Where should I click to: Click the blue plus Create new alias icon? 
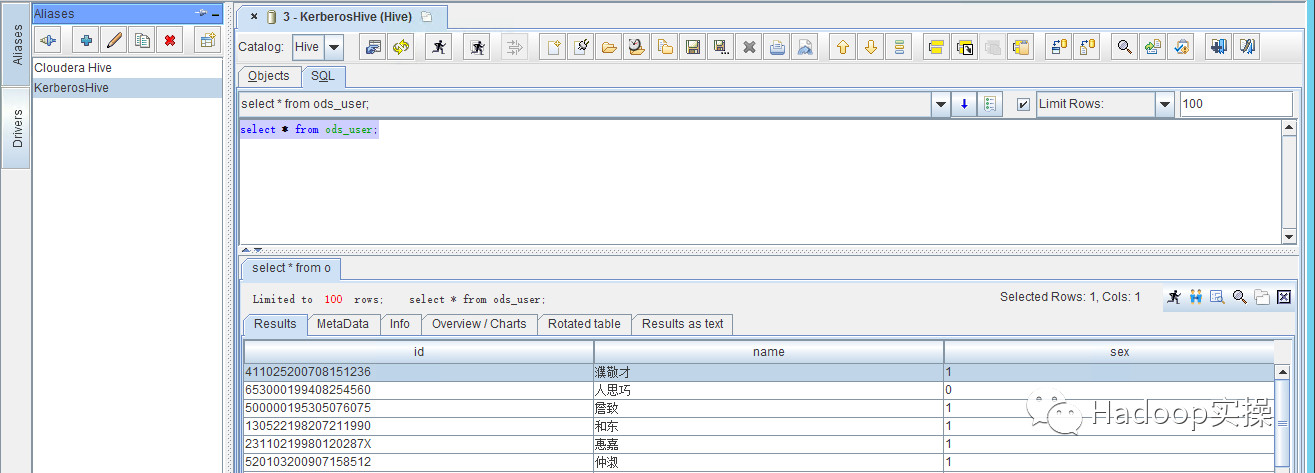[x=87, y=40]
